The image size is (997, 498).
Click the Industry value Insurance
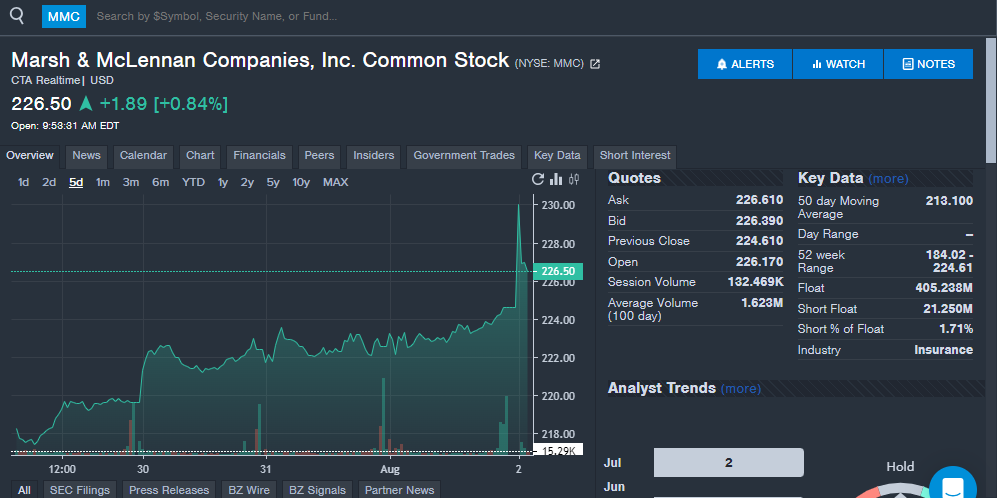tap(943, 350)
